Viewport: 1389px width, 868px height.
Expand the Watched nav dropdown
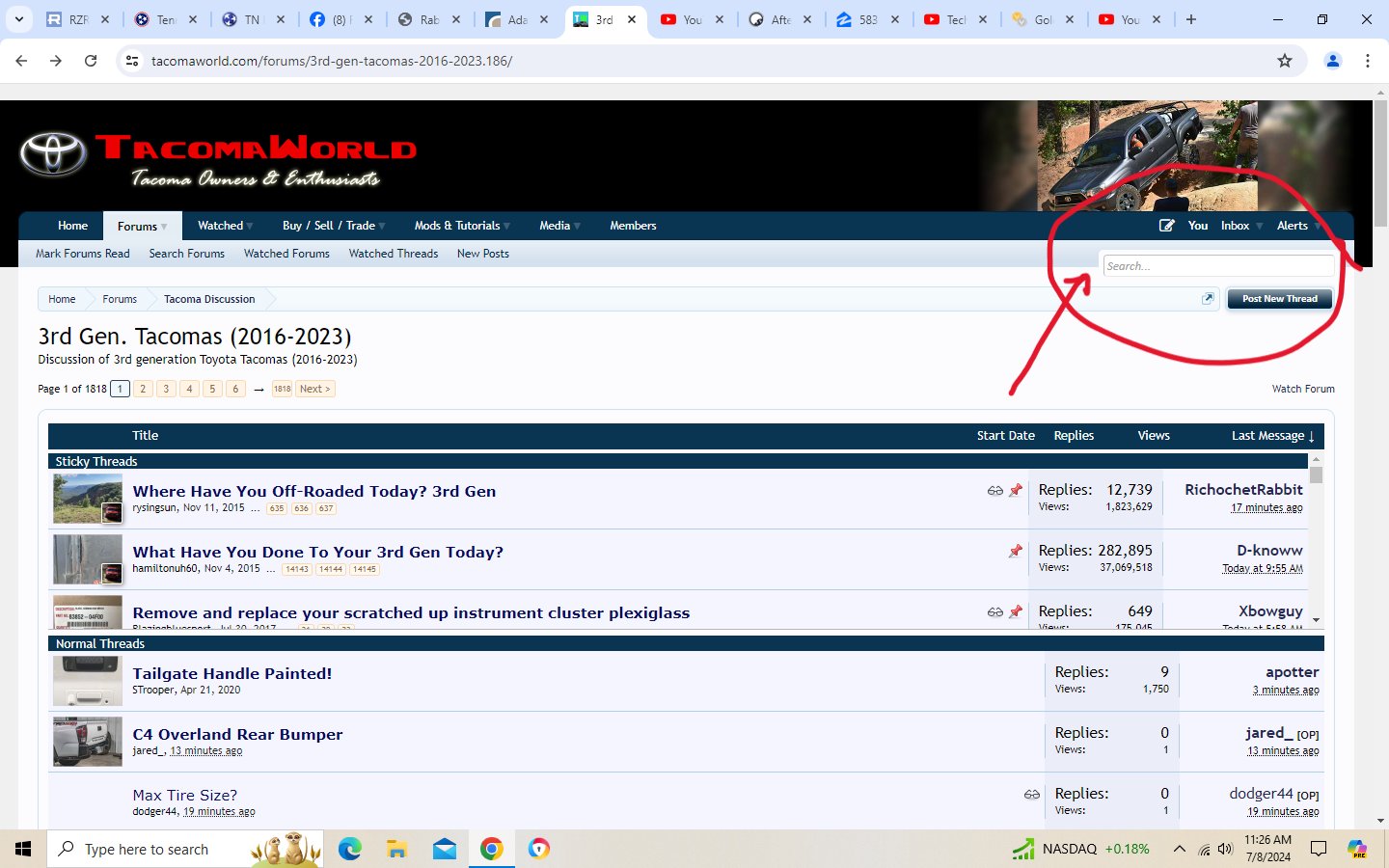[x=250, y=226]
